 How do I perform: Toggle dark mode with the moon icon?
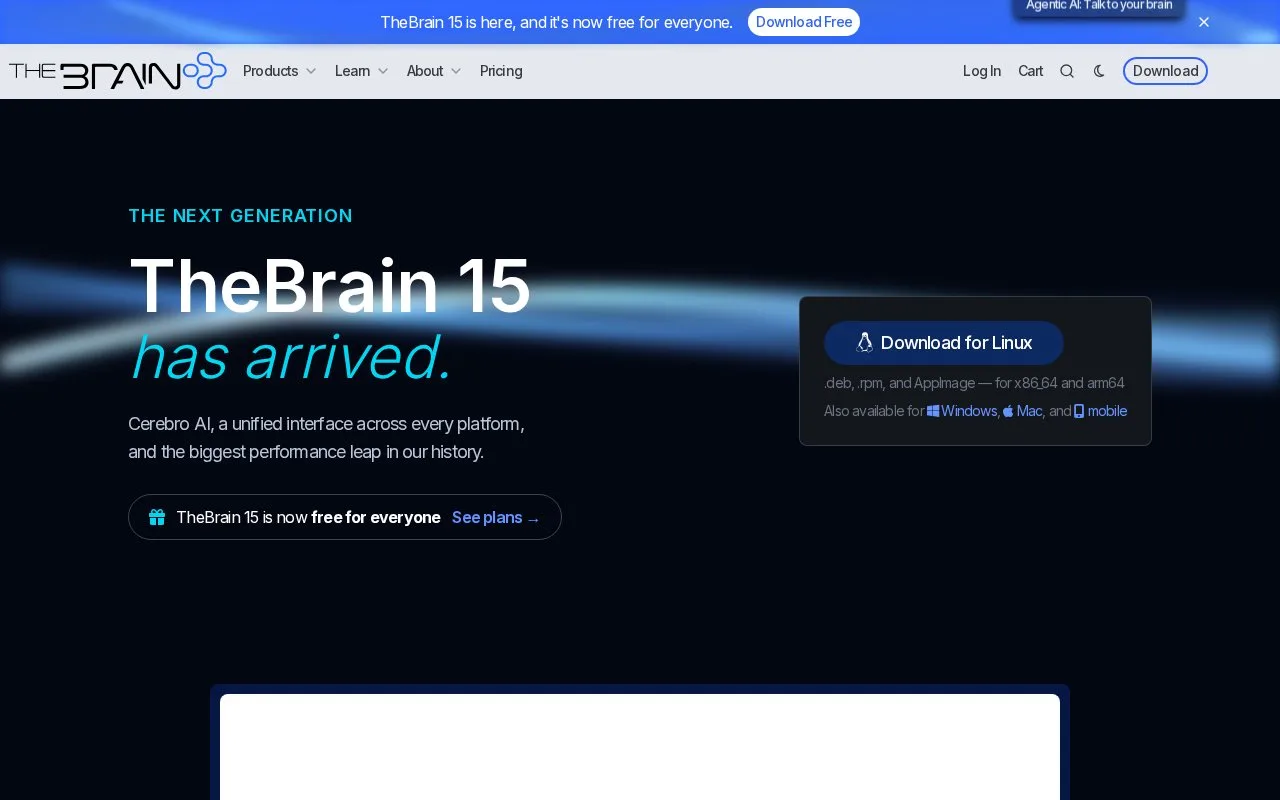1099,71
